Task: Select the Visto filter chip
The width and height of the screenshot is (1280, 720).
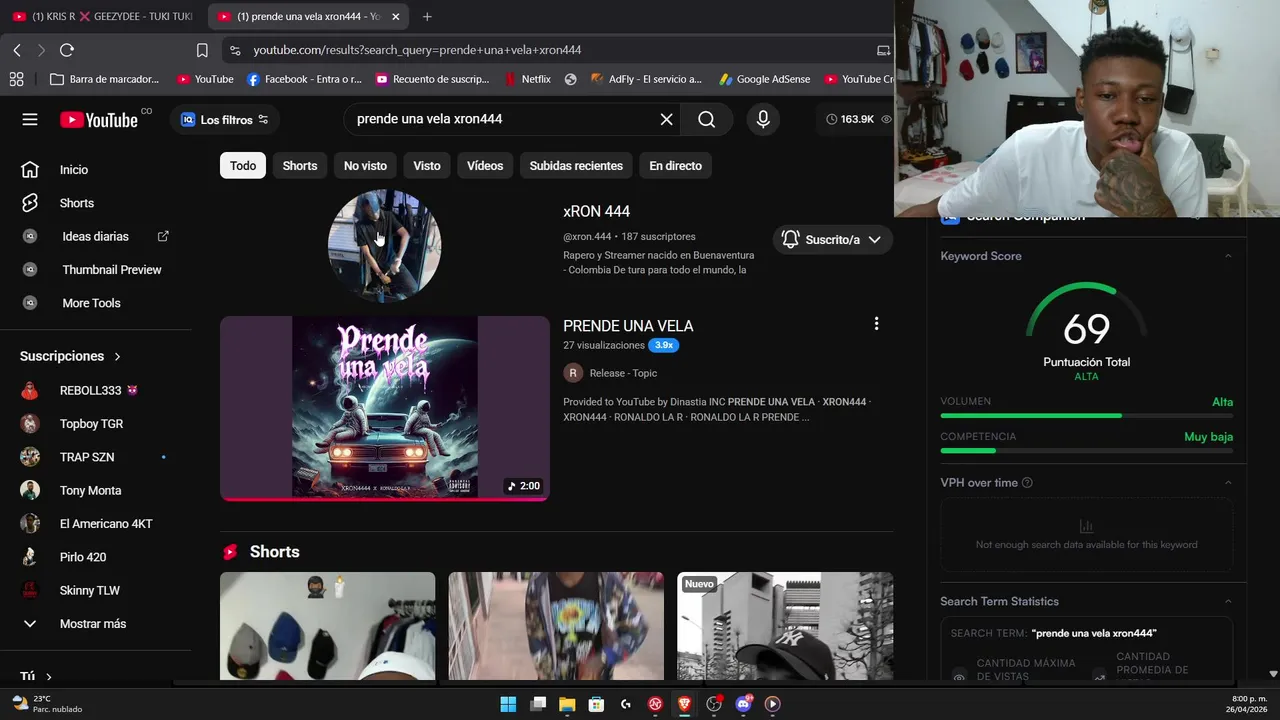Action: pos(427,166)
